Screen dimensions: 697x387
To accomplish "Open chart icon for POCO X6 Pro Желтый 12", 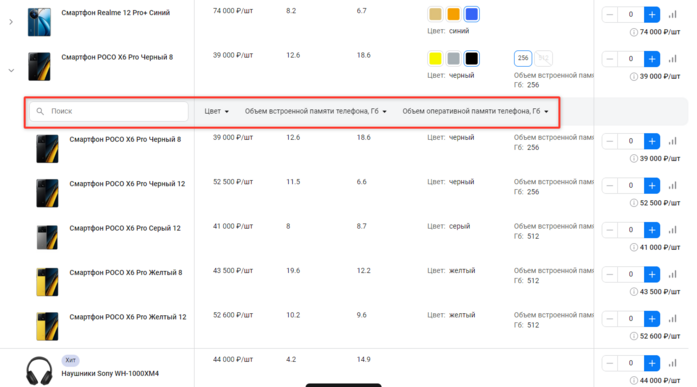I will pos(673,319).
